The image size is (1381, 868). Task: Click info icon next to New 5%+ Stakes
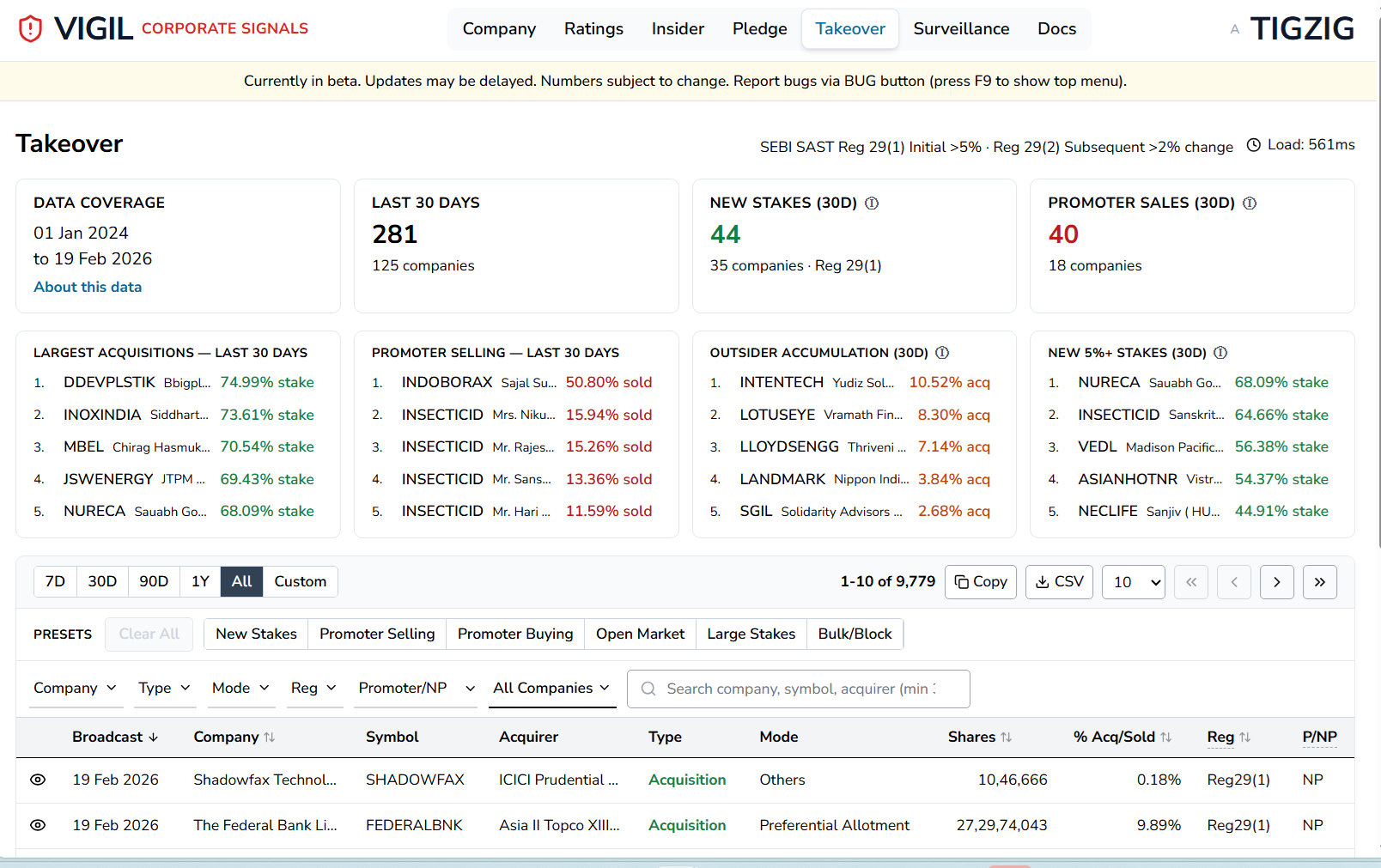(1220, 353)
